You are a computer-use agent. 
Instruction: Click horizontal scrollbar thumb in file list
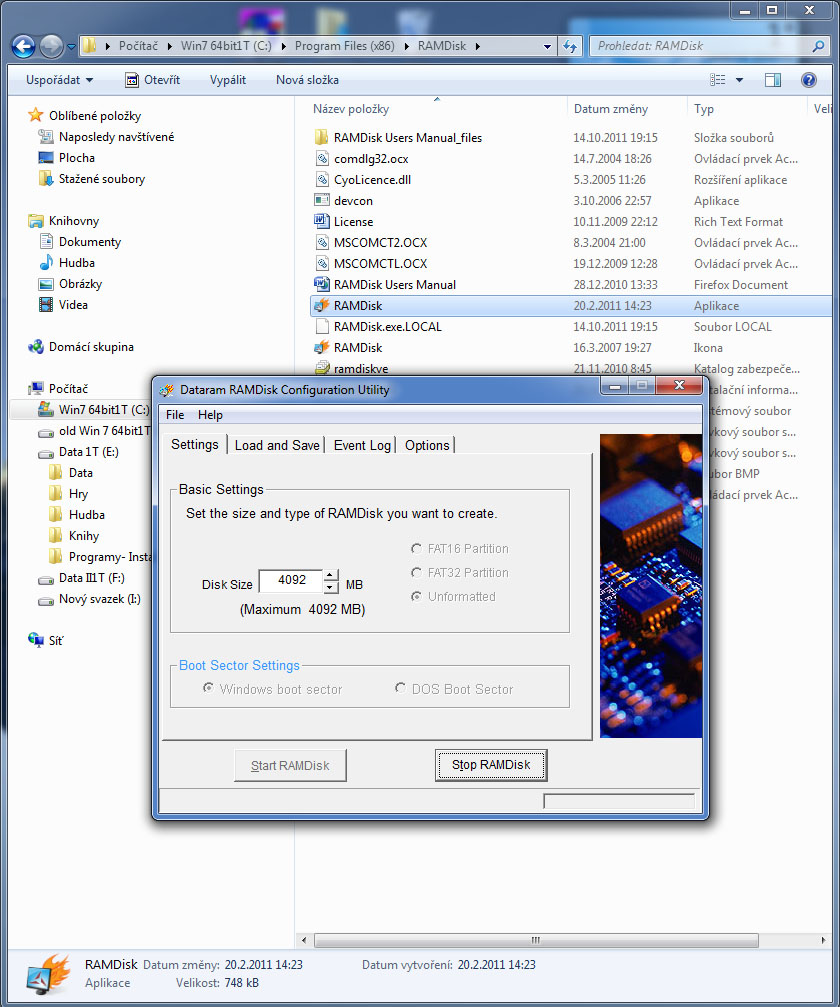pos(536,940)
